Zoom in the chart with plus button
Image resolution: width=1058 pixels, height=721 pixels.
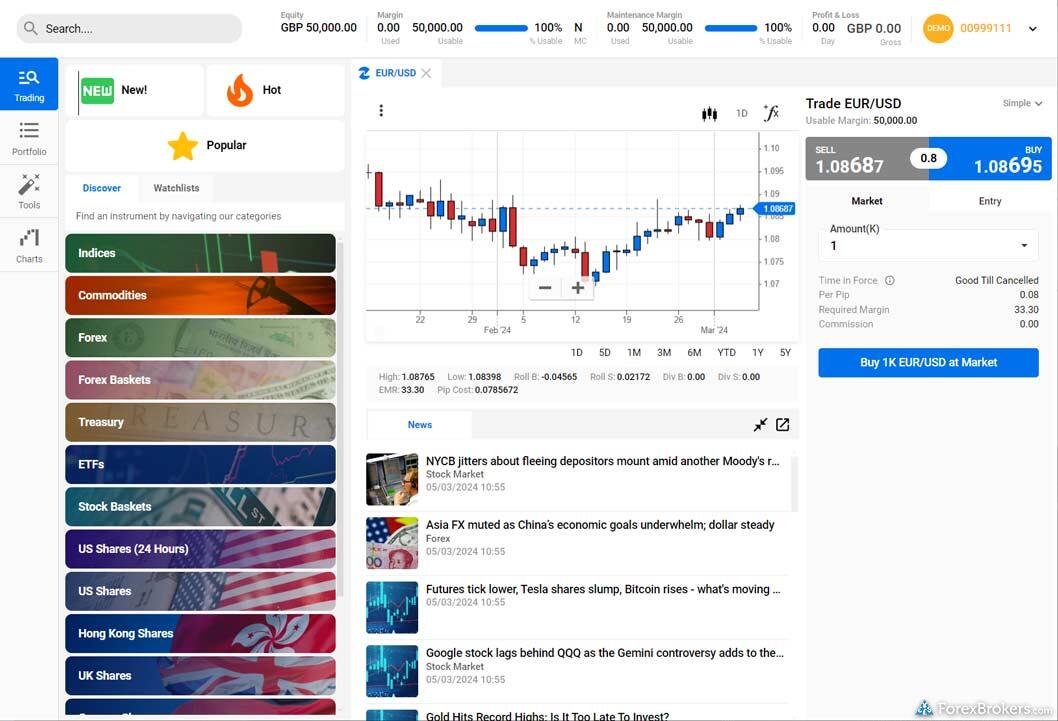[578, 288]
